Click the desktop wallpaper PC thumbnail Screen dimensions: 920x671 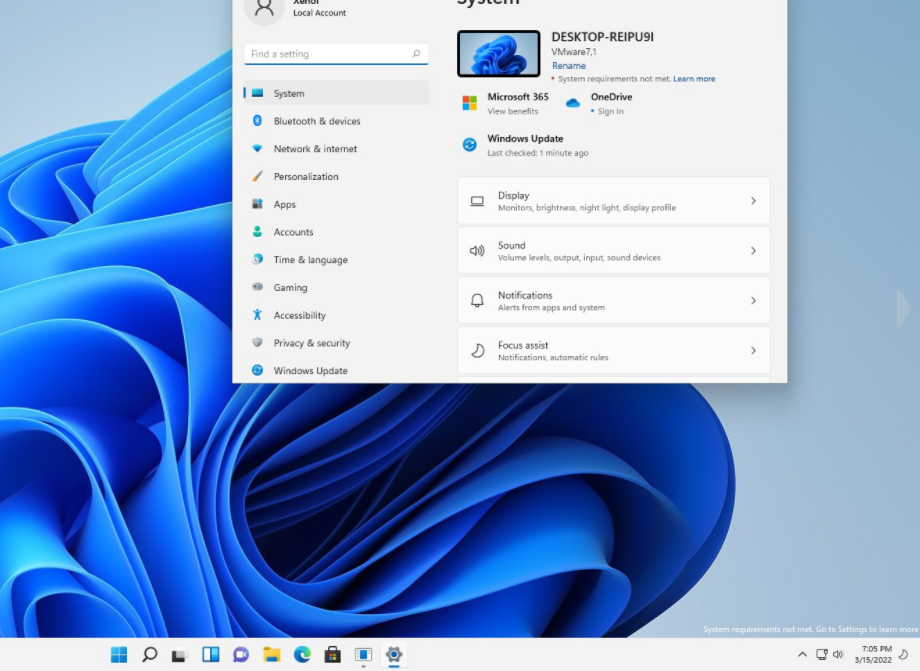pos(499,53)
